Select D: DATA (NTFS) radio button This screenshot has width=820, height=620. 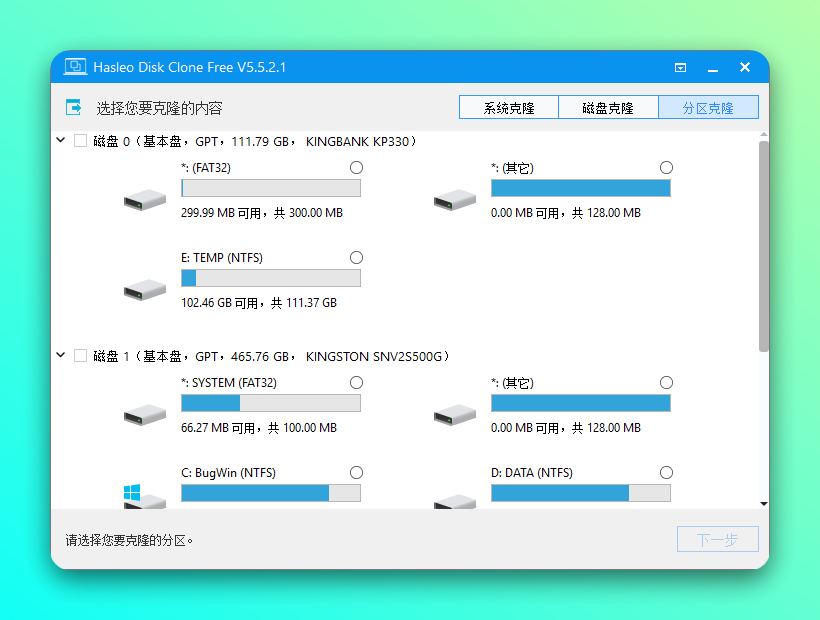[x=666, y=473]
